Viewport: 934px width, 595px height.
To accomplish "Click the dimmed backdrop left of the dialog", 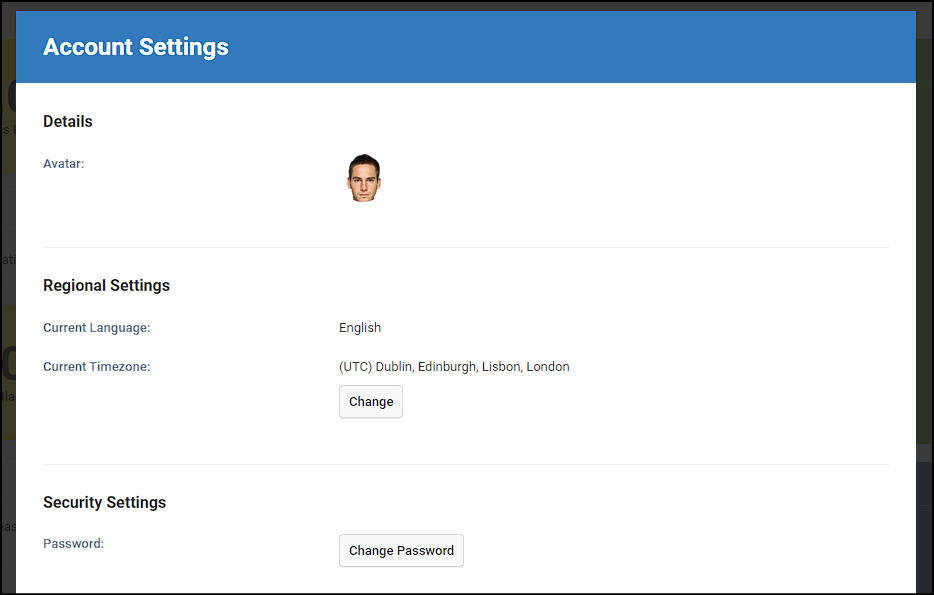I will (x=8, y=298).
